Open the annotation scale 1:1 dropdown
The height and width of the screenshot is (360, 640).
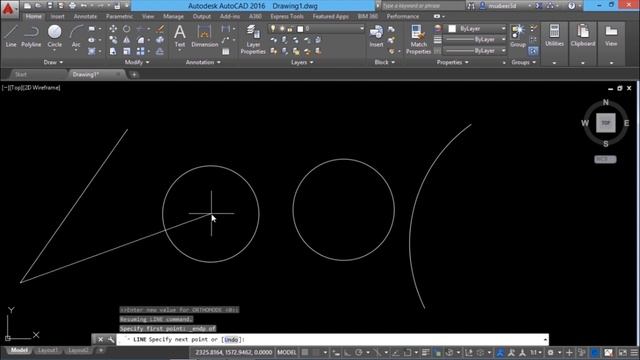(536, 352)
